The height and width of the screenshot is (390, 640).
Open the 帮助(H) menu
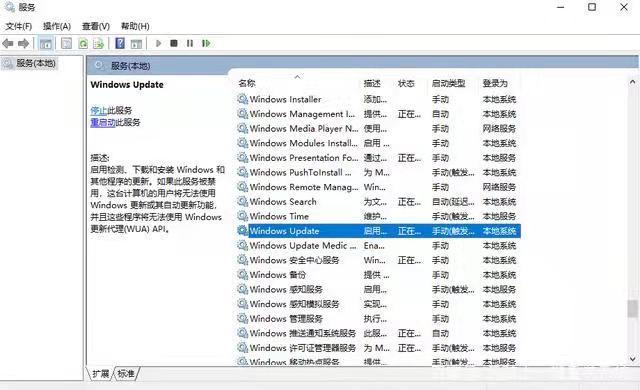pos(135,26)
